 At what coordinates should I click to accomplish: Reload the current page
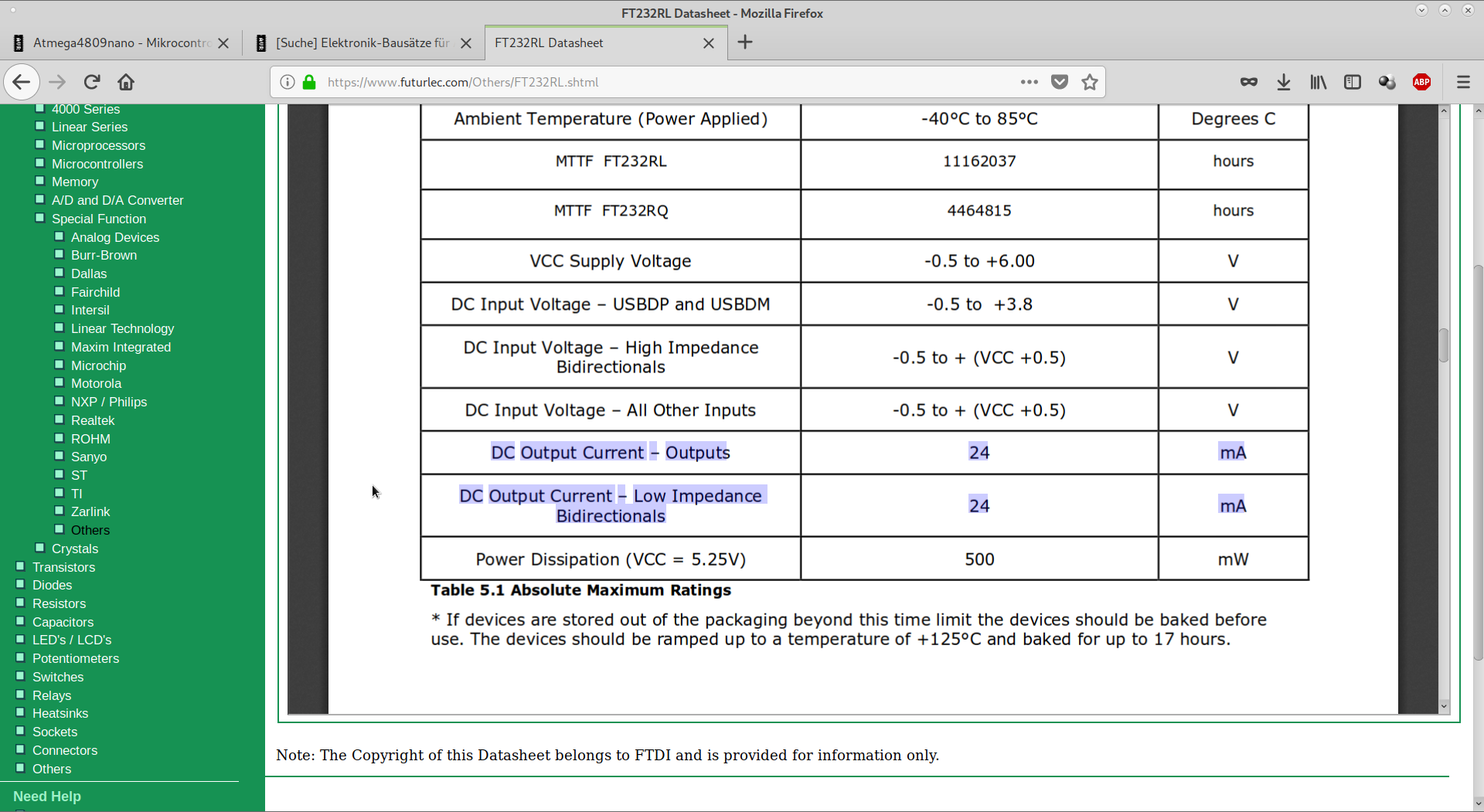click(x=92, y=82)
